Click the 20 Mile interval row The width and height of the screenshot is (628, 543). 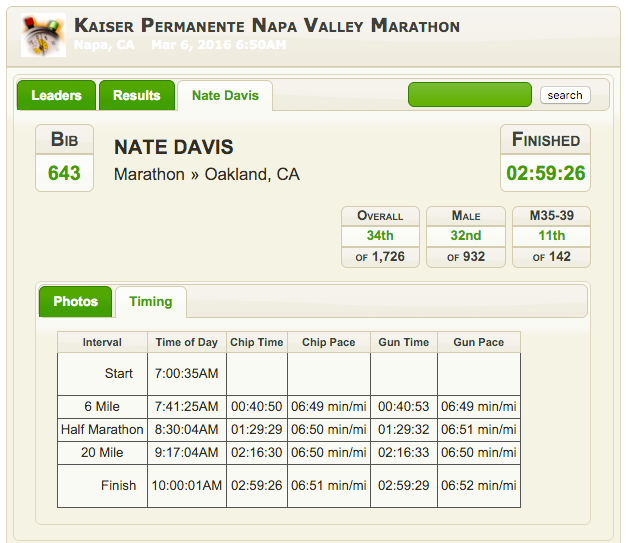tap(289, 452)
